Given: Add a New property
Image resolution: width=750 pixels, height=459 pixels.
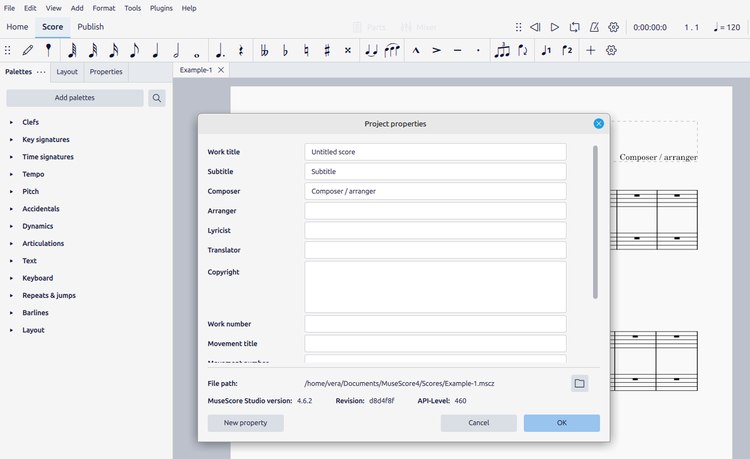Looking at the screenshot, I should 245,423.
